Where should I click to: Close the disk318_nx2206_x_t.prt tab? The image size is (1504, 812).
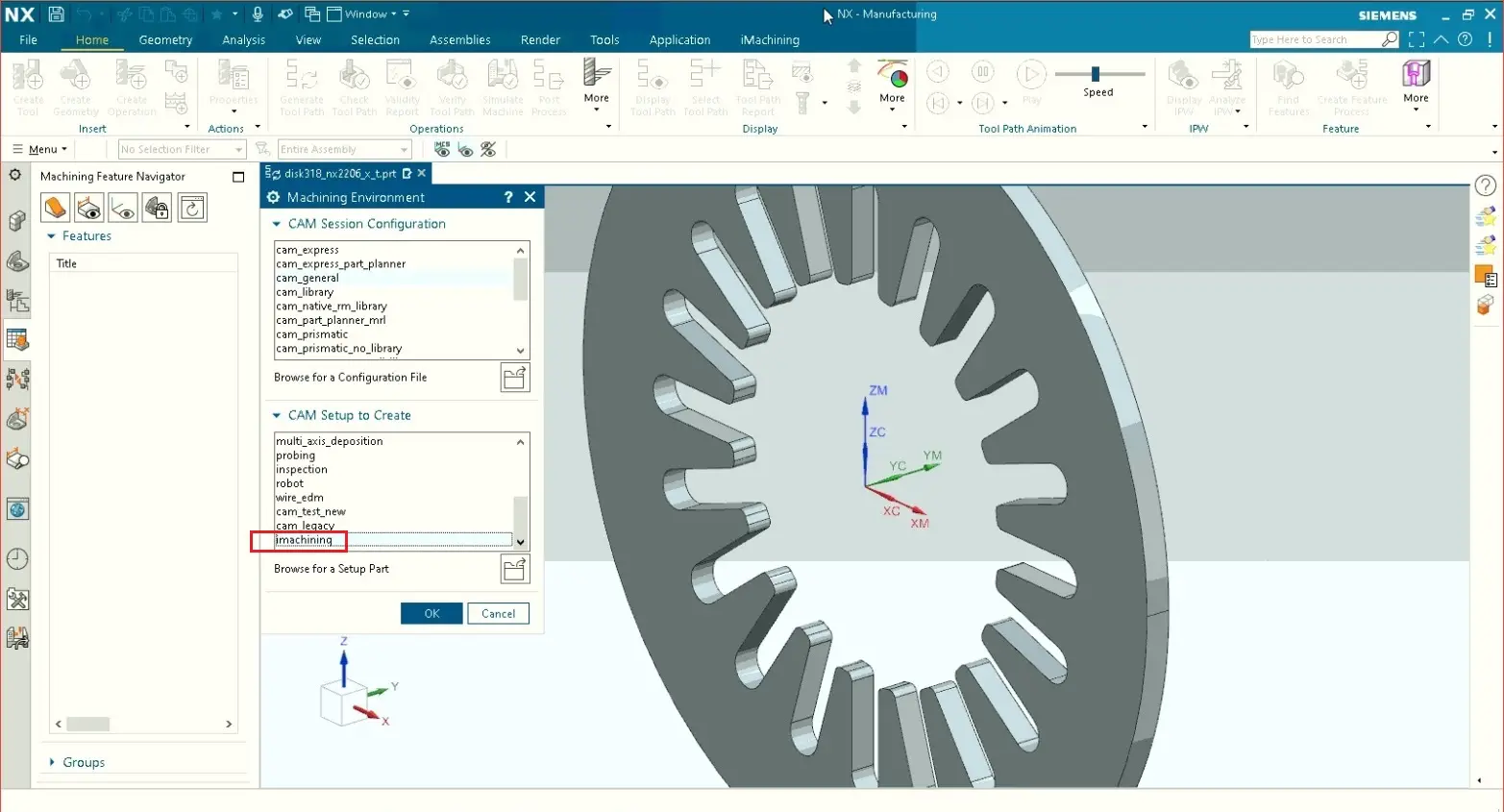(422, 174)
